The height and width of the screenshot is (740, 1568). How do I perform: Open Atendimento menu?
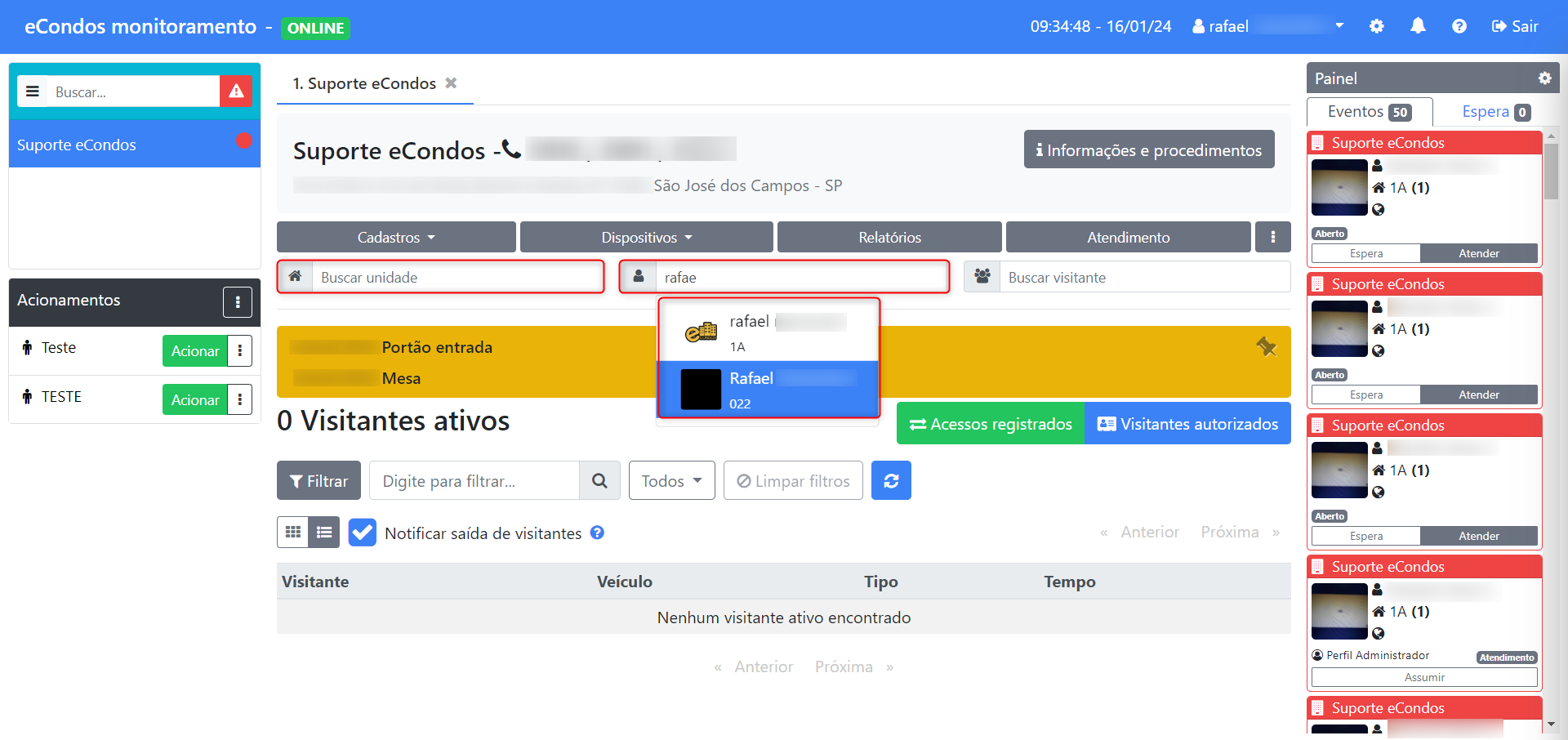tap(1128, 237)
